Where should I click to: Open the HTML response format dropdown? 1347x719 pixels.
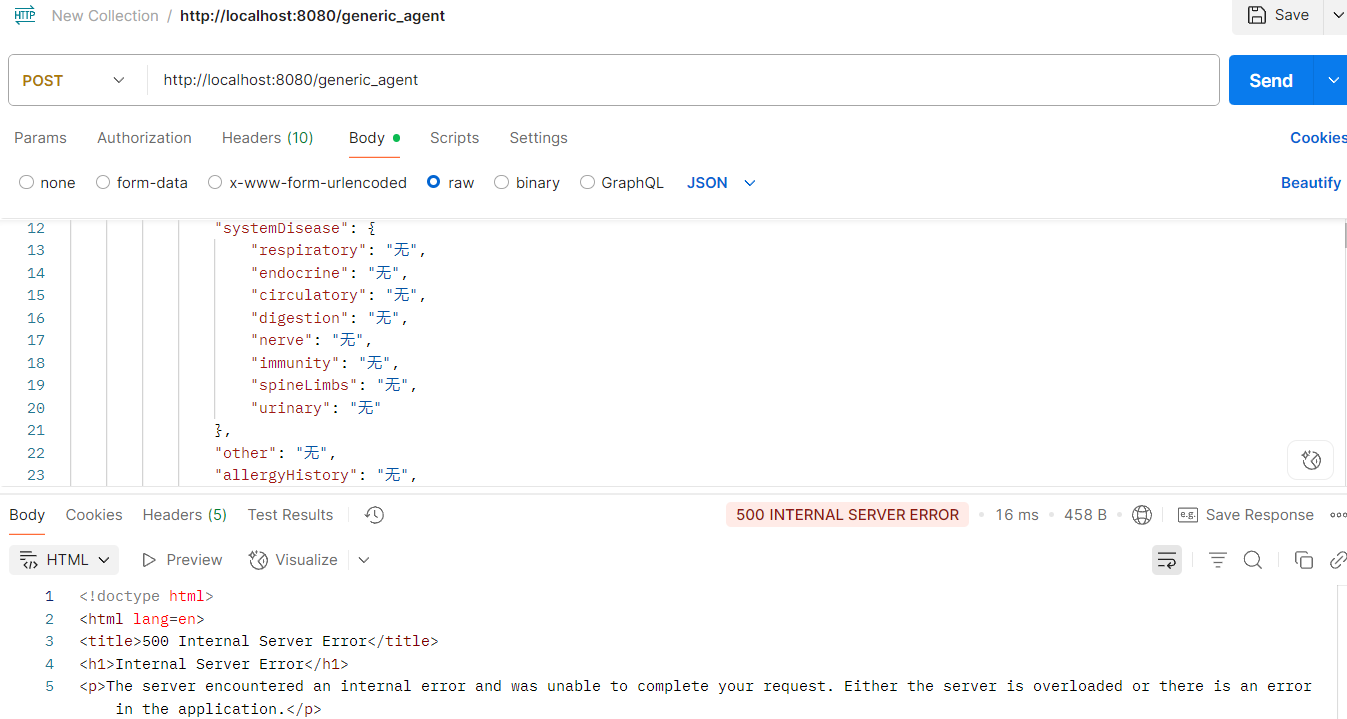64,560
